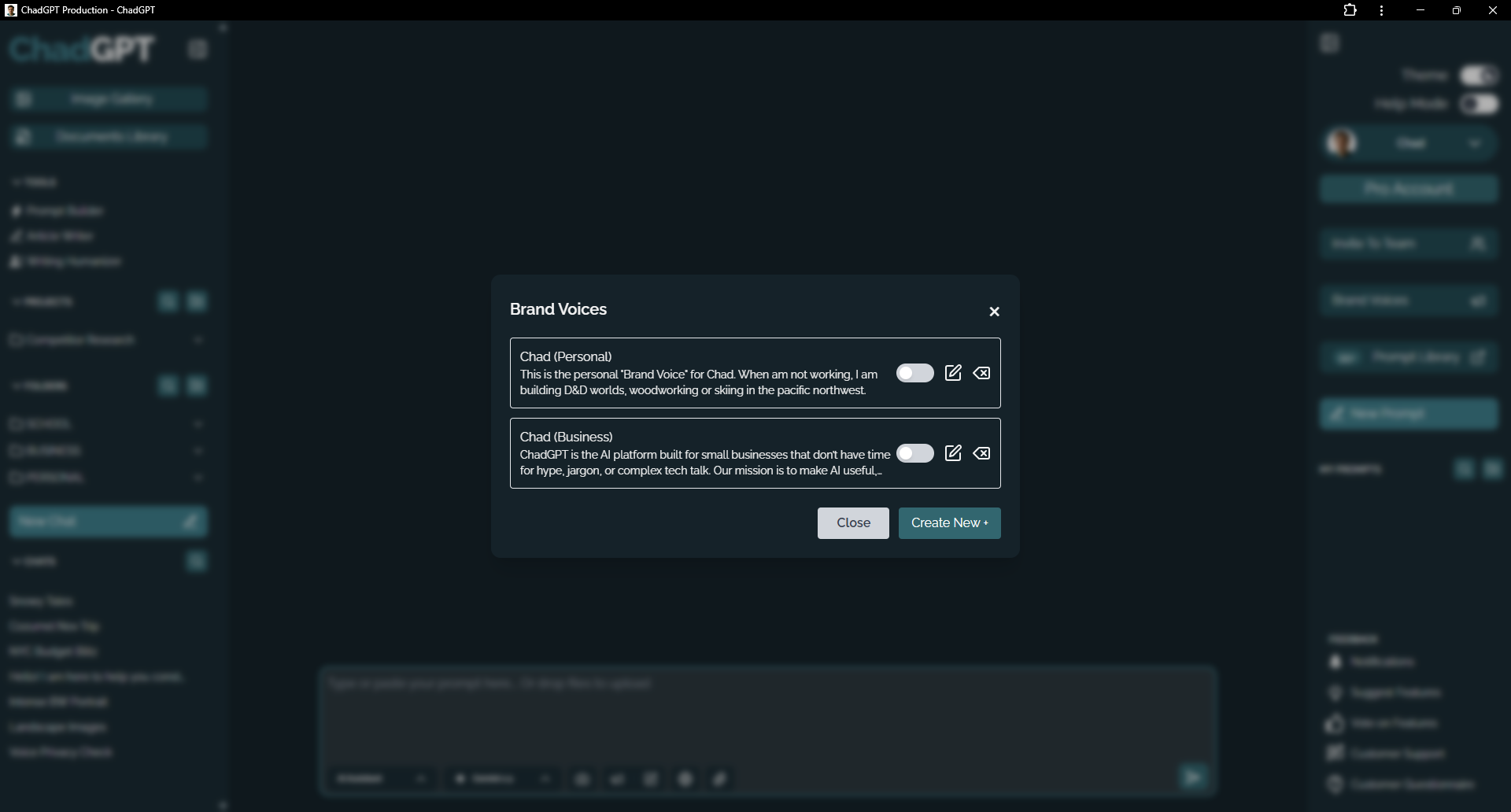The width and height of the screenshot is (1511, 812).
Task: Click the Create New button
Action: (949, 522)
